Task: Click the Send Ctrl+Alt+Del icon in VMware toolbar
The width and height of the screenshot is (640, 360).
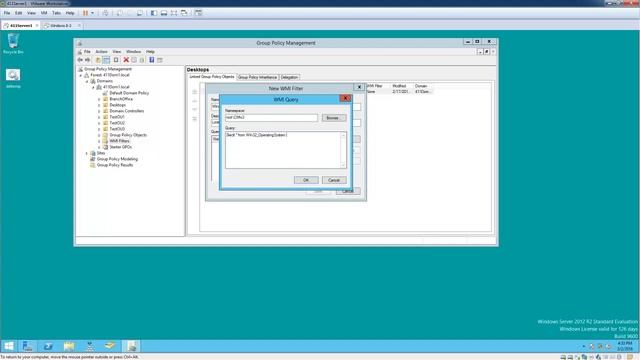Action: (x=105, y=13)
